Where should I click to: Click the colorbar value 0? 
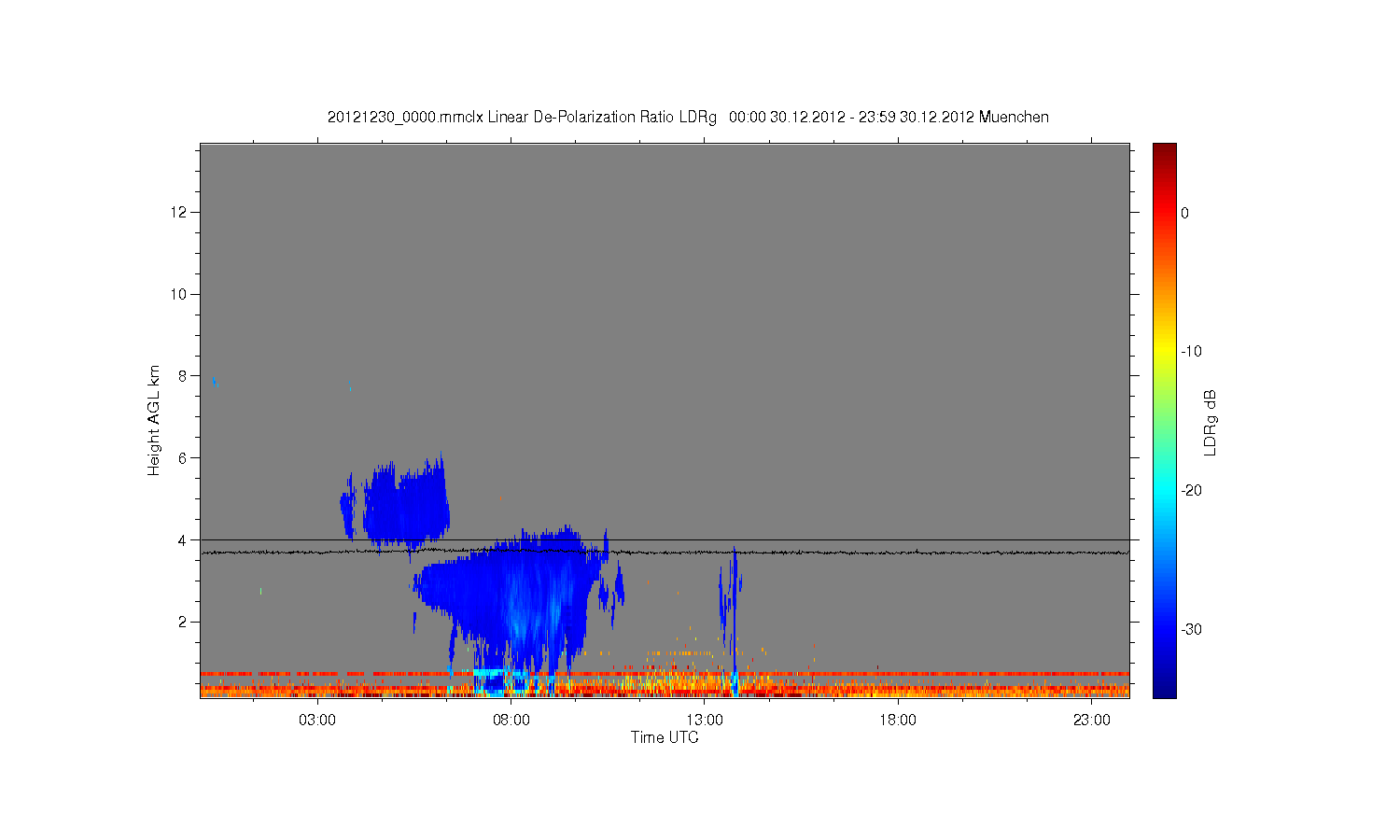click(1184, 213)
